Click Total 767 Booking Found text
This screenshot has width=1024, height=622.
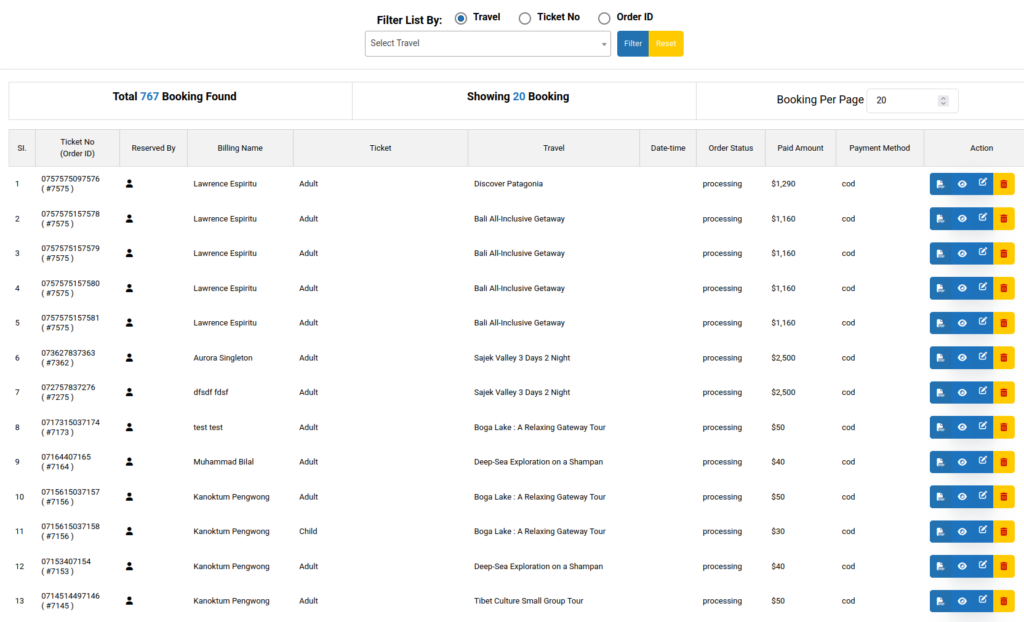(174, 97)
